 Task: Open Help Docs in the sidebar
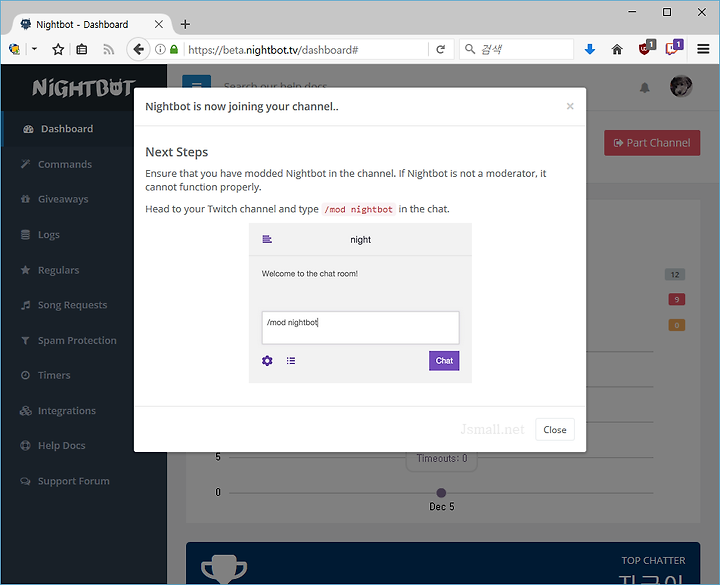(62, 445)
